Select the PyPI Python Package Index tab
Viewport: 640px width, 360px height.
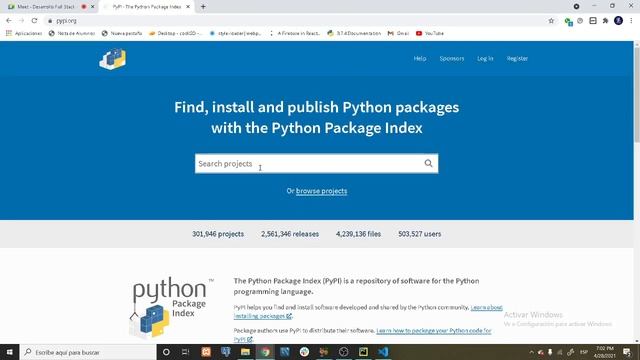click(x=146, y=7)
